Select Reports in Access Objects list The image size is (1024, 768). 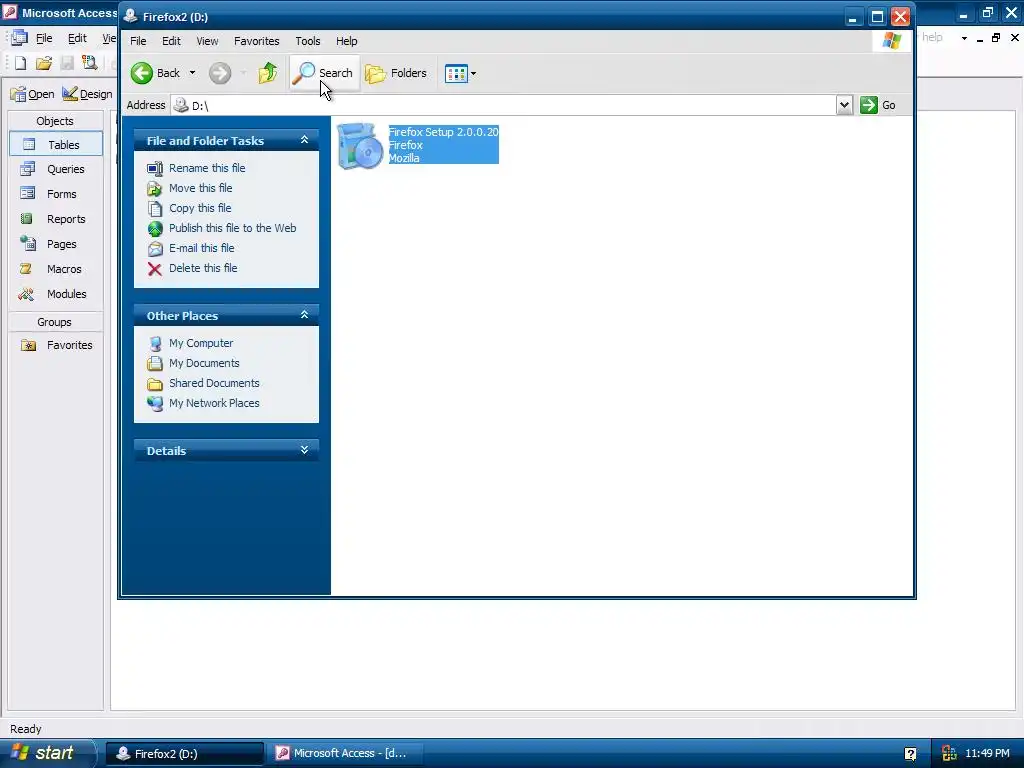click(56, 219)
